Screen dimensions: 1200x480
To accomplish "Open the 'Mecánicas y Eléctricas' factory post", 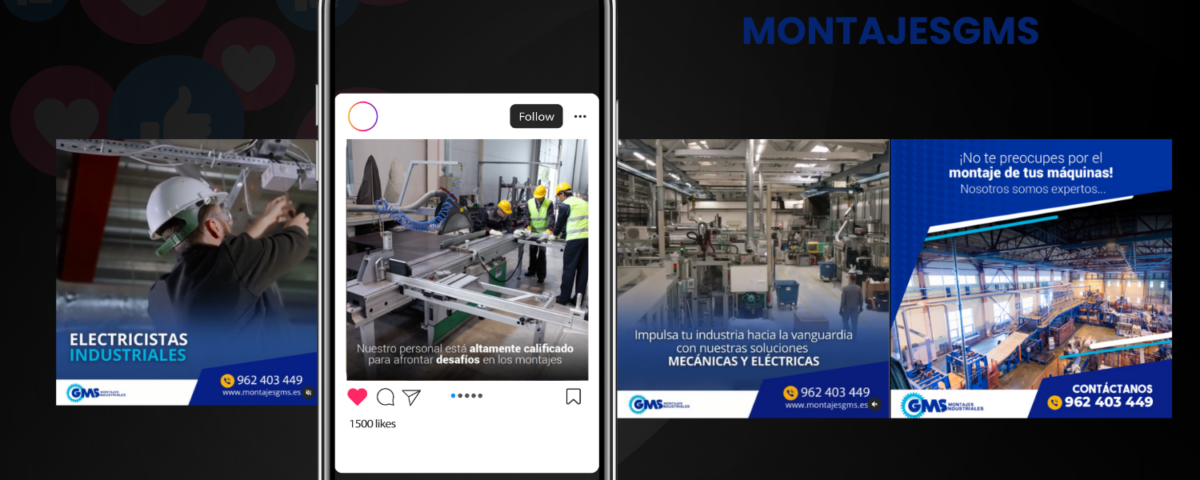I will 752,279.
